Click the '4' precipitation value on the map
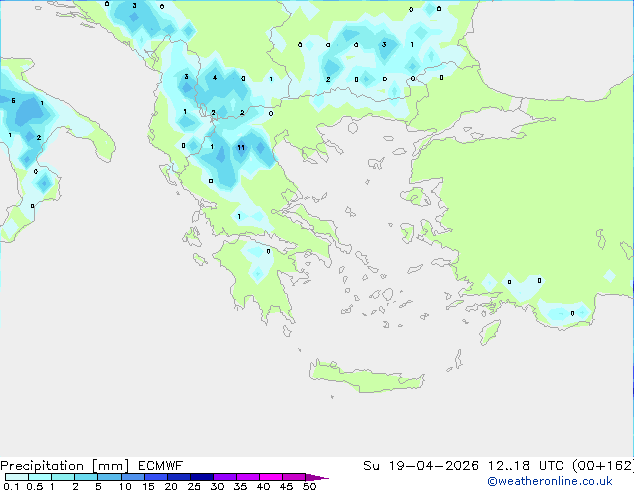The image size is (634, 490). tap(215, 78)
